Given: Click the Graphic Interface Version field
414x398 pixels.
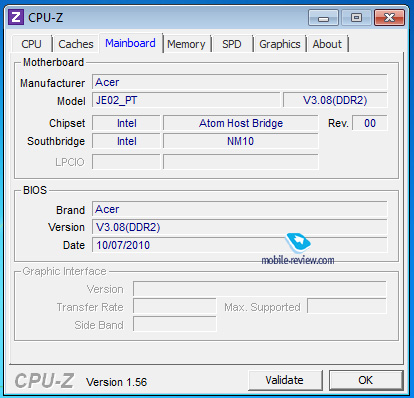Looking at the screenshot, I should [x=260, y=289].
